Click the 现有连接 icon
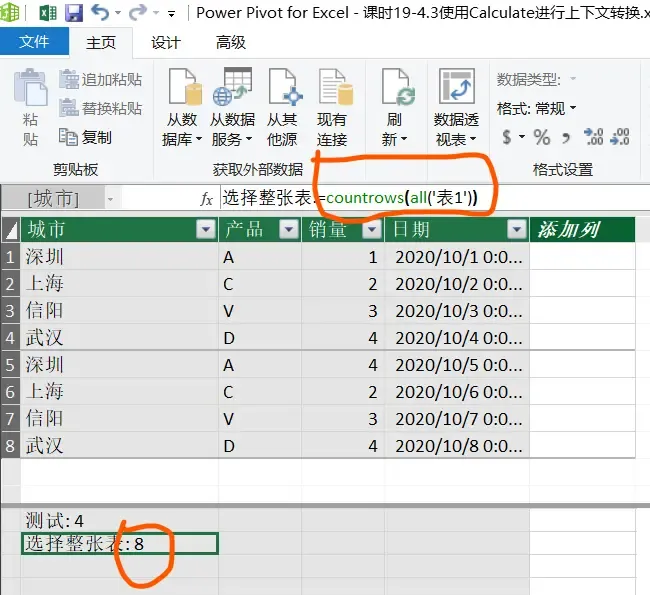This screenshot has height=595, width=650. [335, 86]
